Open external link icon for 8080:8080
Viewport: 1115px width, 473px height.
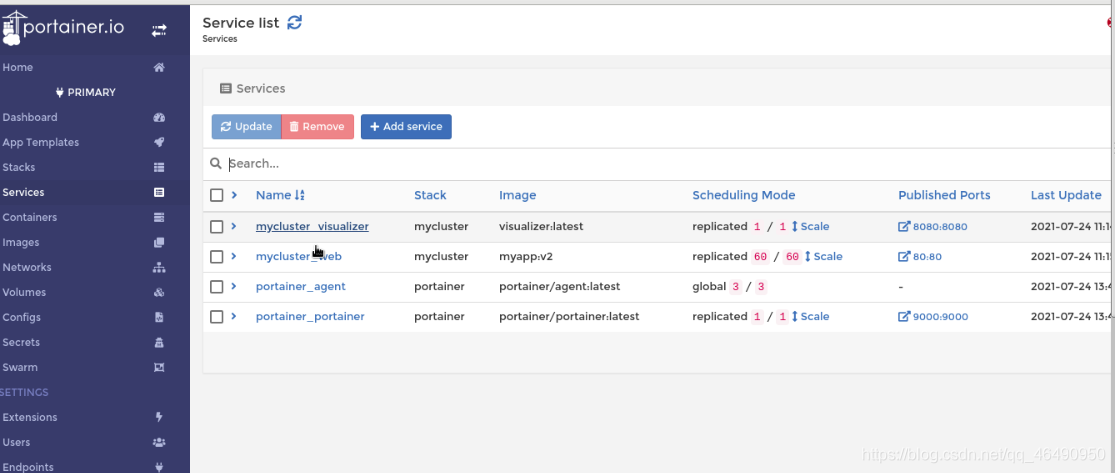pos(904,227)
